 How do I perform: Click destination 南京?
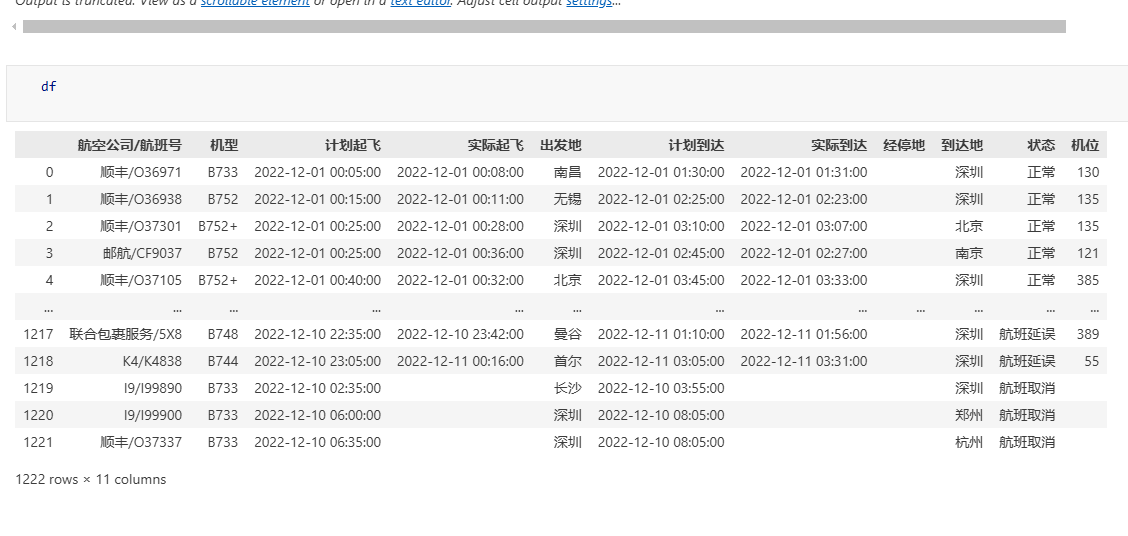point(969,253)
